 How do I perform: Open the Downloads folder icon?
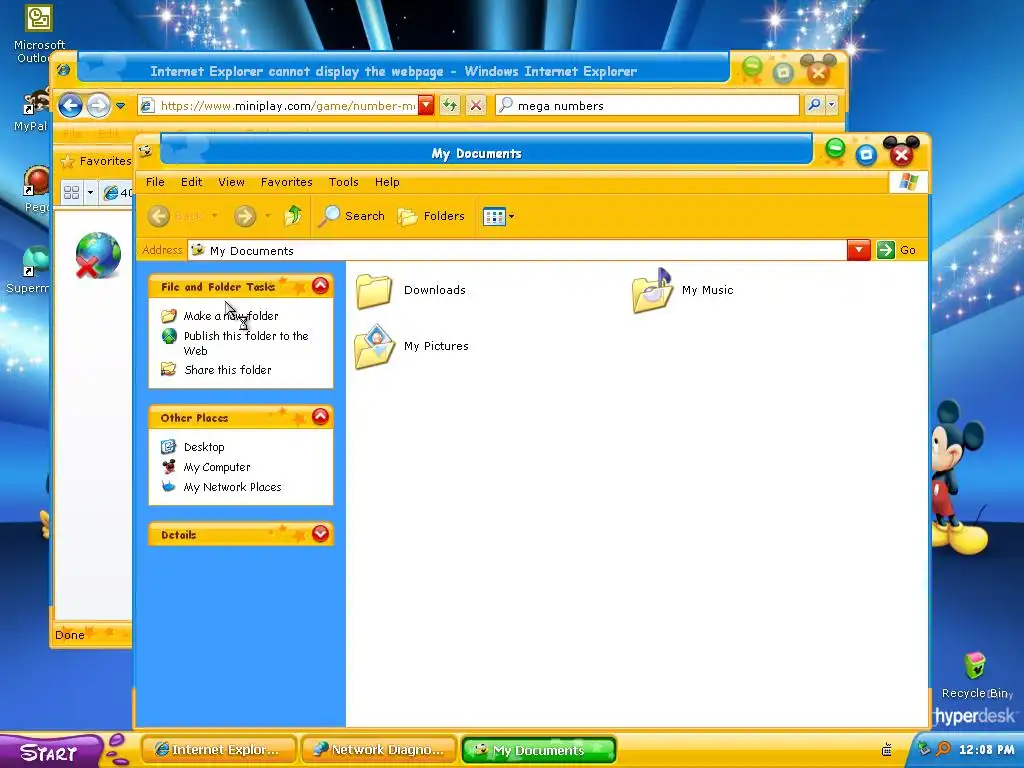coord(374,291)
